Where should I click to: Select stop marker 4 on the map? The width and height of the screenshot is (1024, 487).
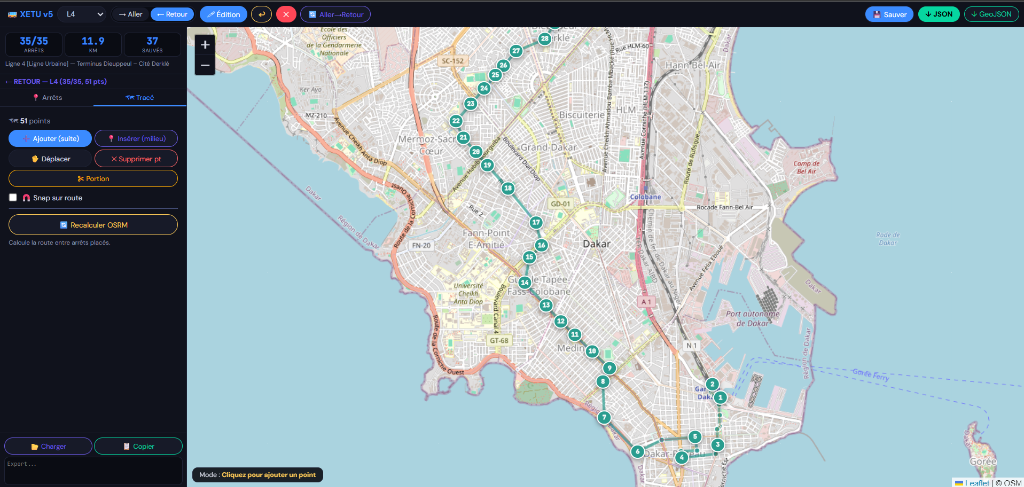(682, 458)
